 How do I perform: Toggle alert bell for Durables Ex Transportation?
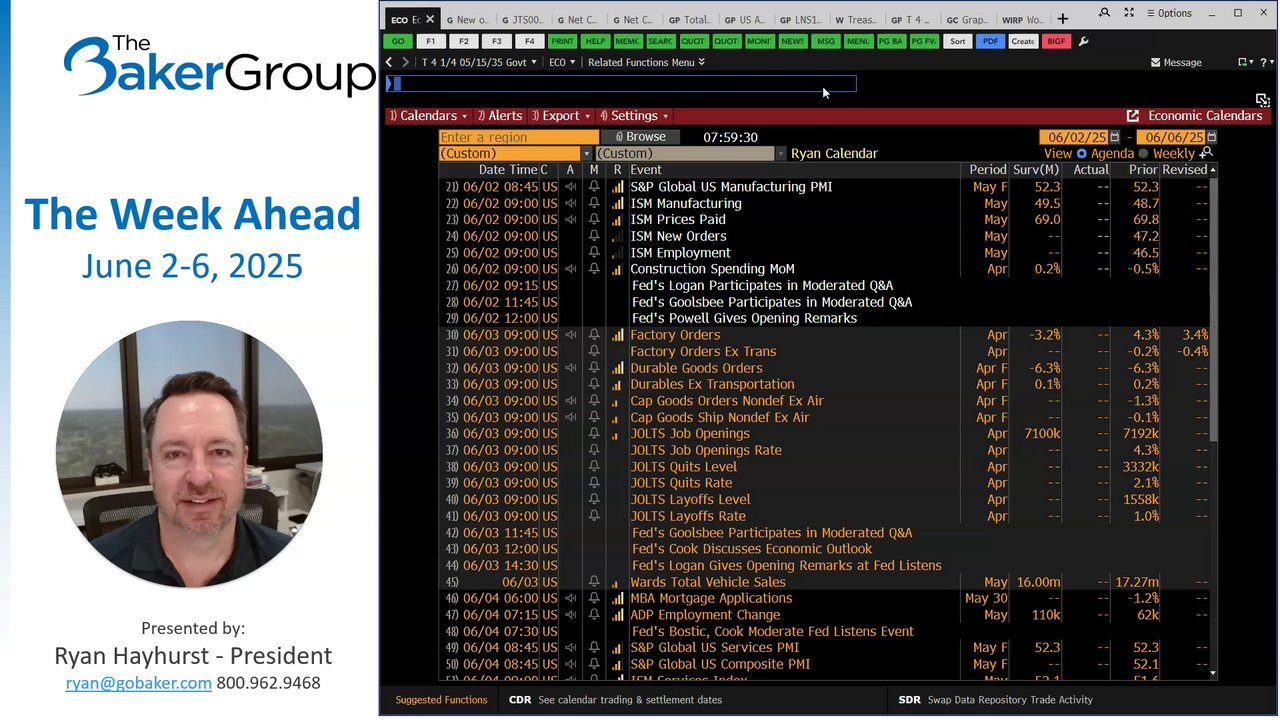[594, 384]
